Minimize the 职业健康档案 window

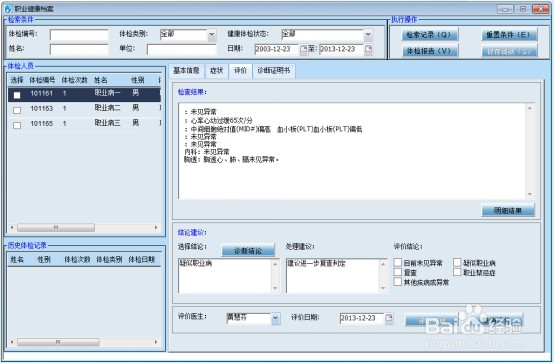coord(505,9)
